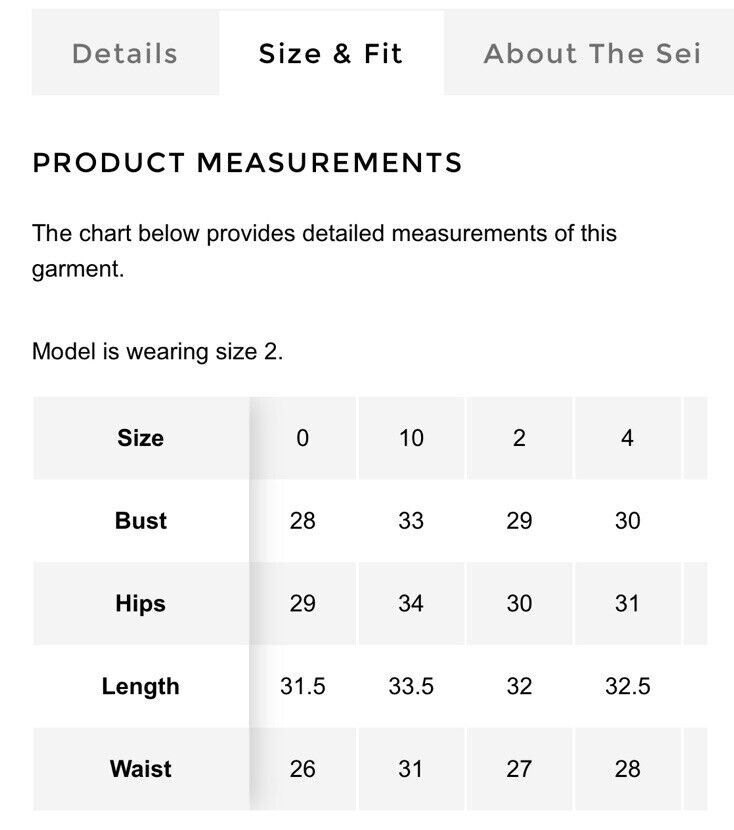Select size 10 column header
This screenshot has height=830, width=734.
(411, 438)
